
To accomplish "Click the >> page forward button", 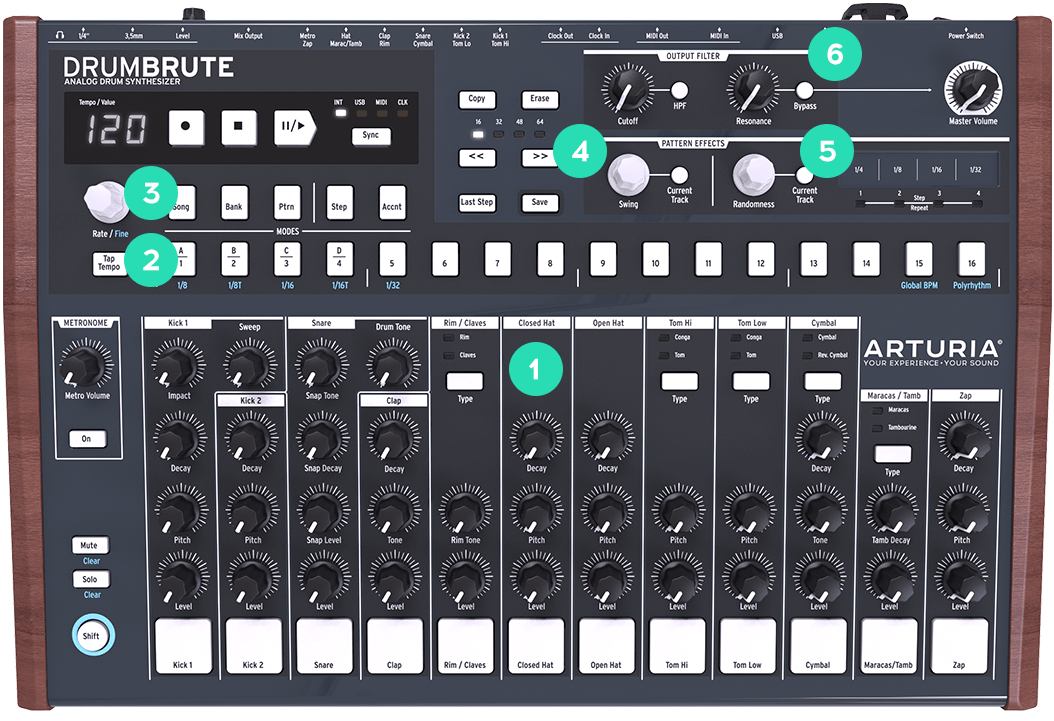I will (540, 157).
